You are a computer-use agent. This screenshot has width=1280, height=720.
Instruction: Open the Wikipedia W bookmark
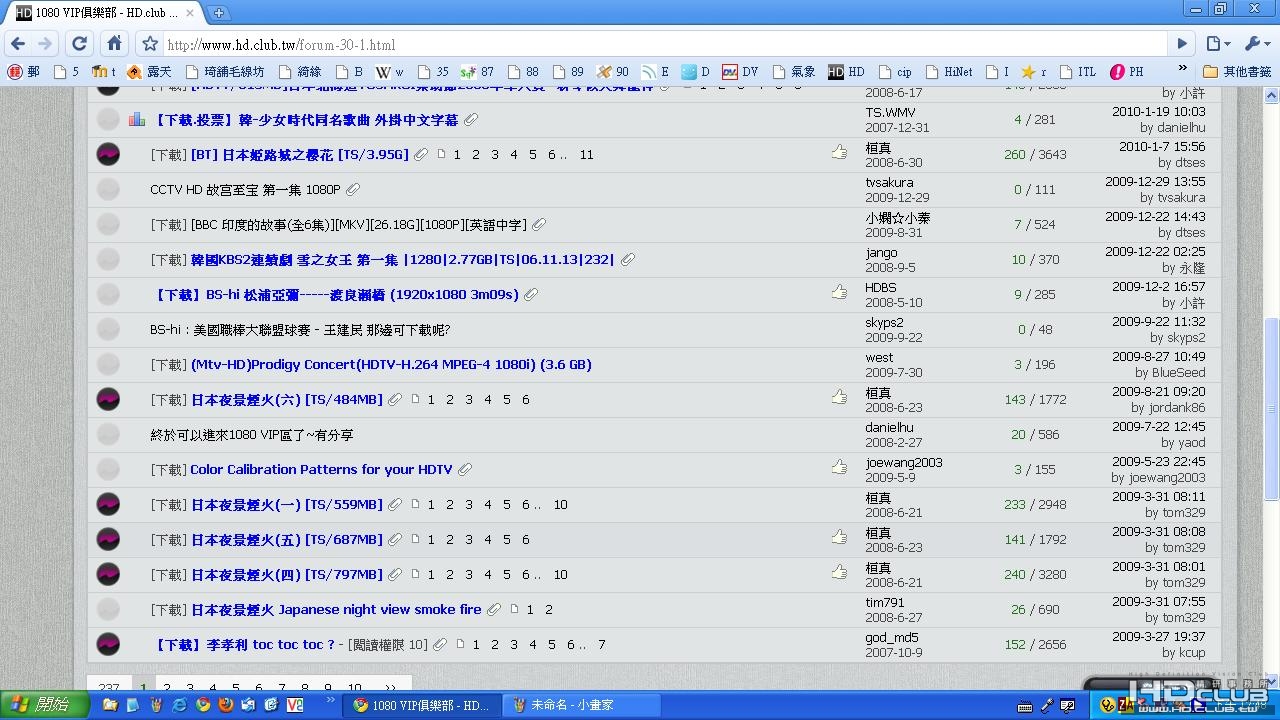pos(390,72)
